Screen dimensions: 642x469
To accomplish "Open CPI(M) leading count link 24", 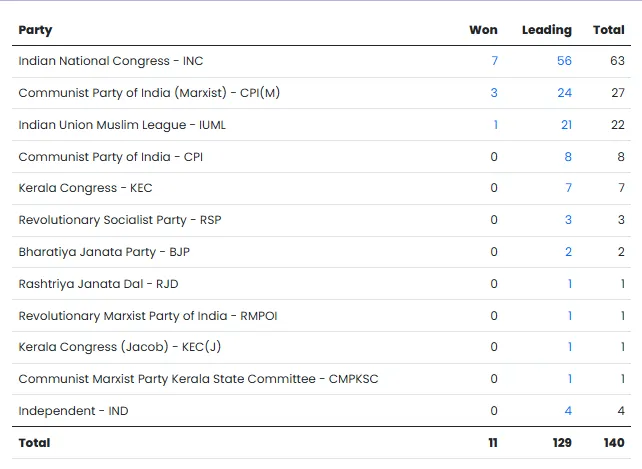I will (x=565, y=93).
